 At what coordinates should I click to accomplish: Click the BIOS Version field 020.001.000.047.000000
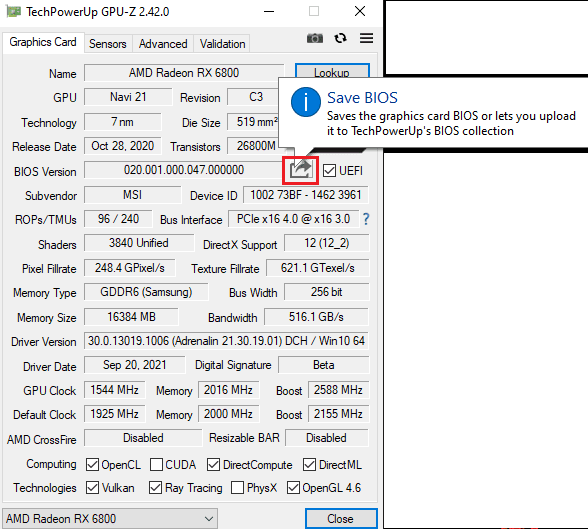click(x=184, y=170)
